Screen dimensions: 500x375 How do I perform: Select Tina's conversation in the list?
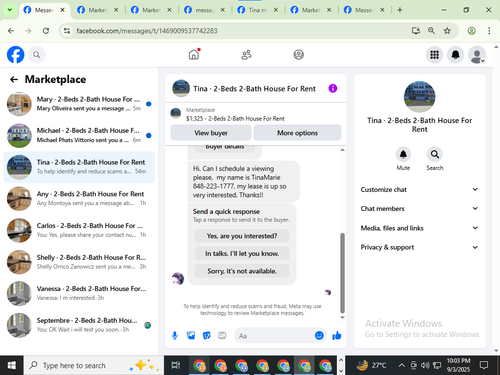click(79, 167)
